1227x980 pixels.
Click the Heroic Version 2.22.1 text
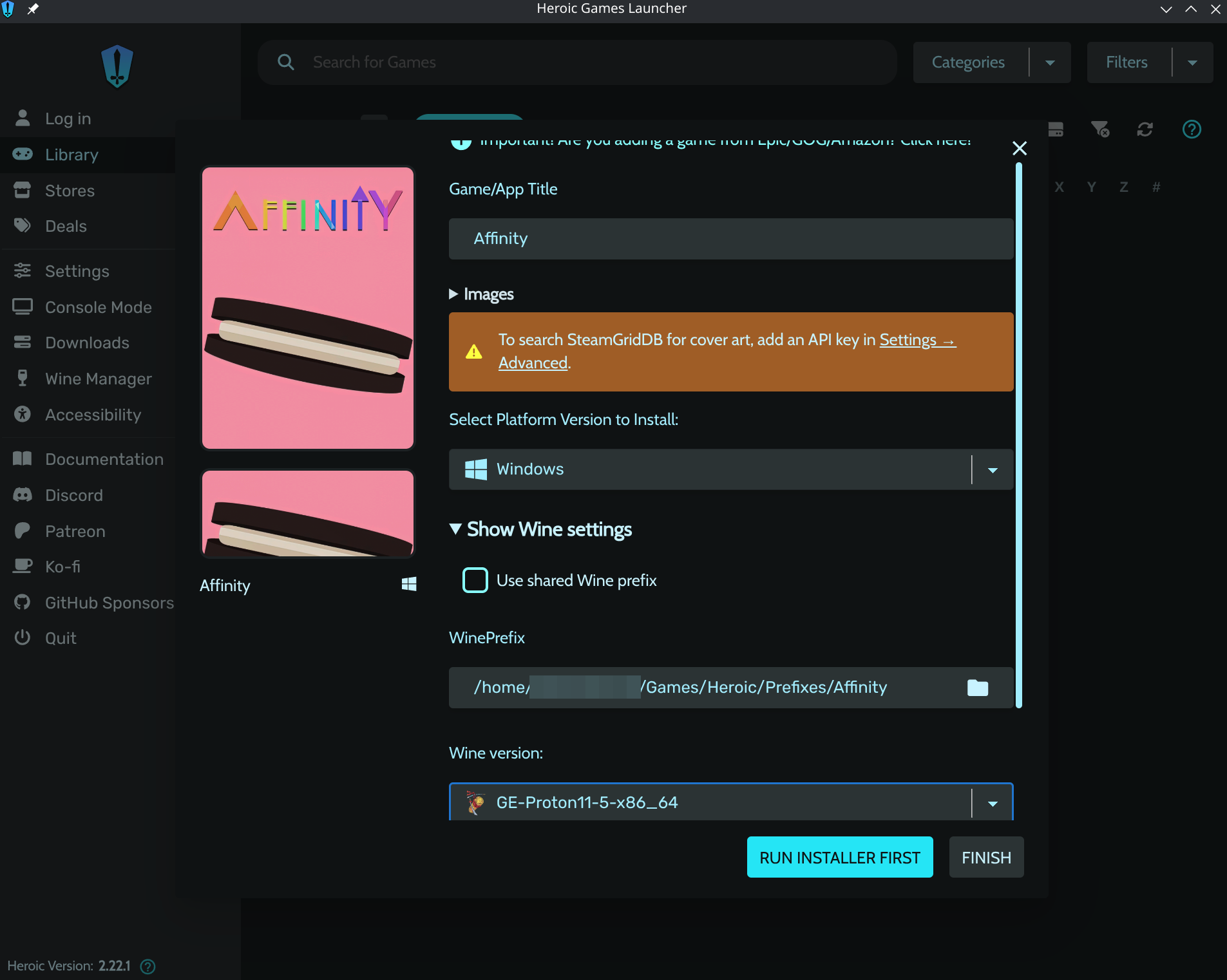pos(69,966)
